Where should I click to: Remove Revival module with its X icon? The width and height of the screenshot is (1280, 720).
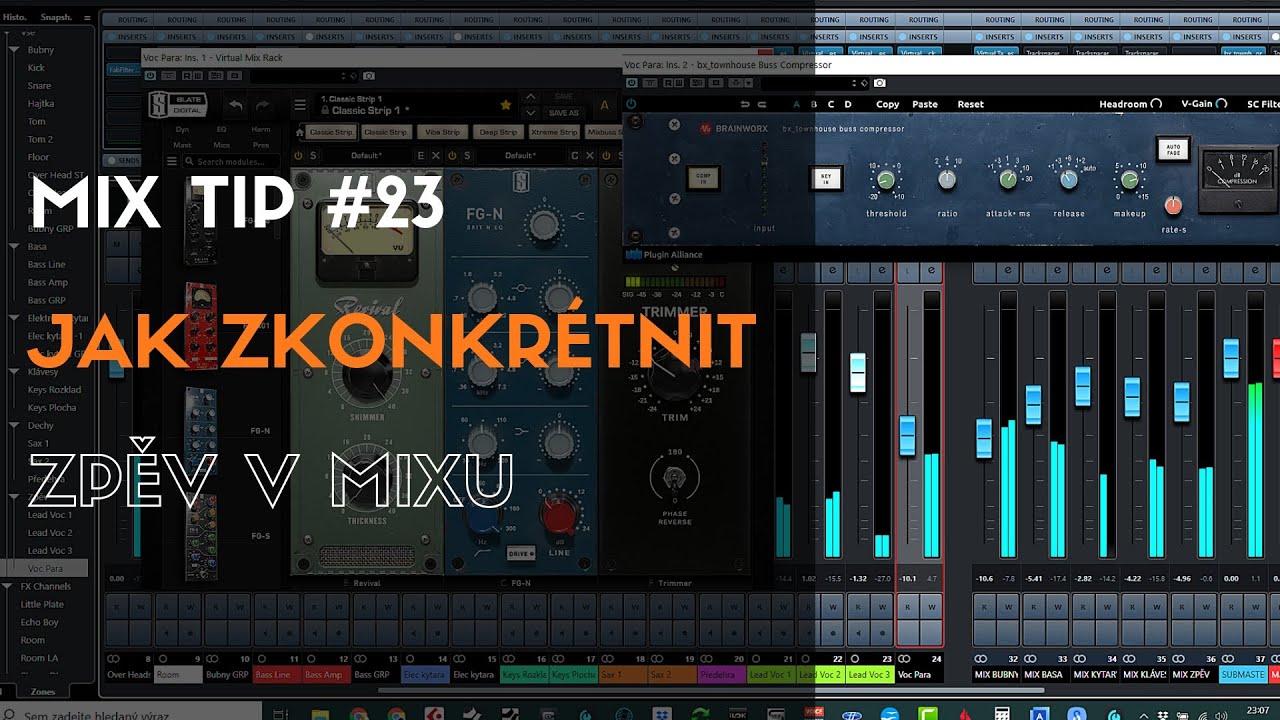click(x=435, y=156)
